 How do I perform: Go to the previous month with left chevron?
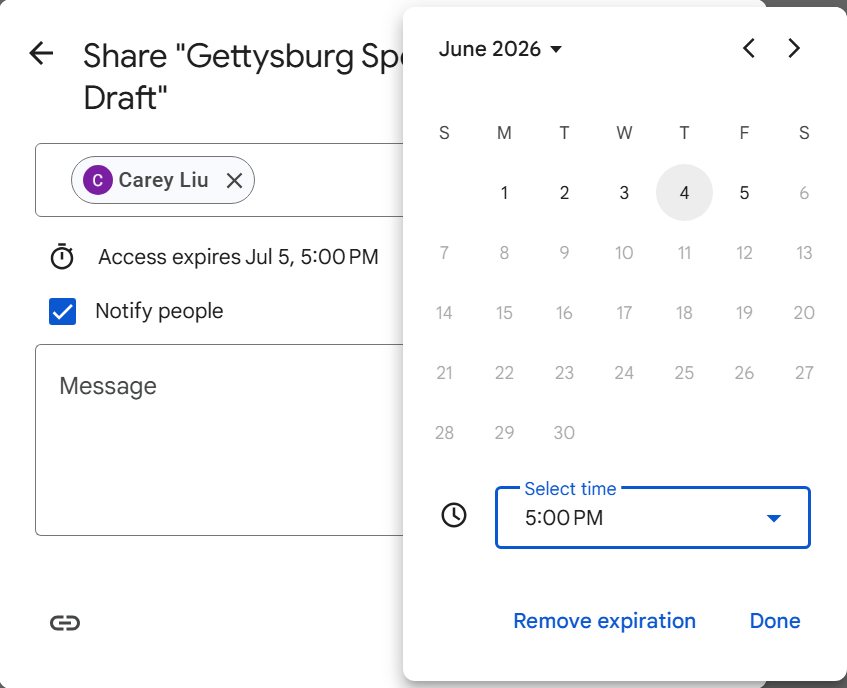pos(748,47)
